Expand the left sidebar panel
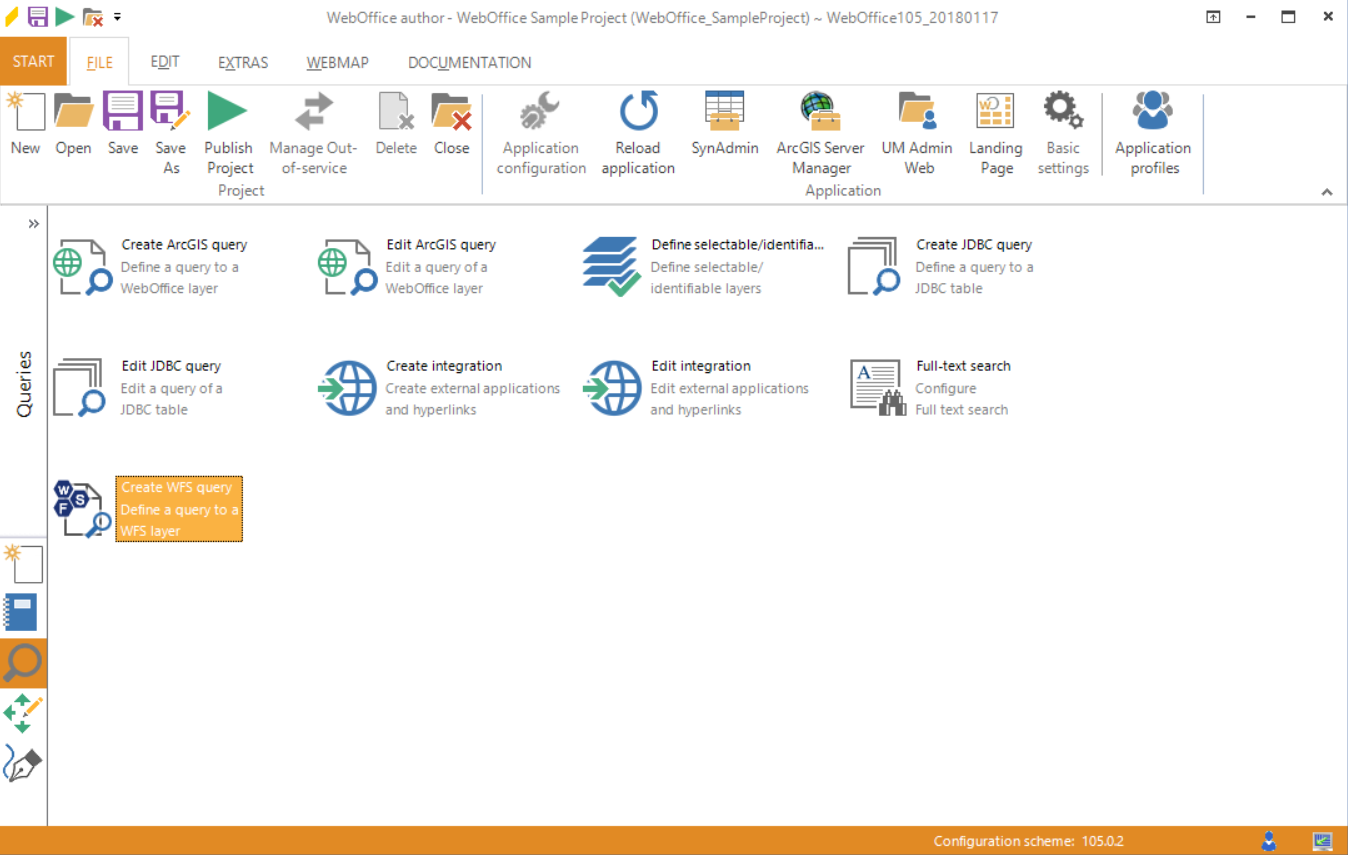The height and width of the screenshot is (855, 1348). tap(35, 224)
